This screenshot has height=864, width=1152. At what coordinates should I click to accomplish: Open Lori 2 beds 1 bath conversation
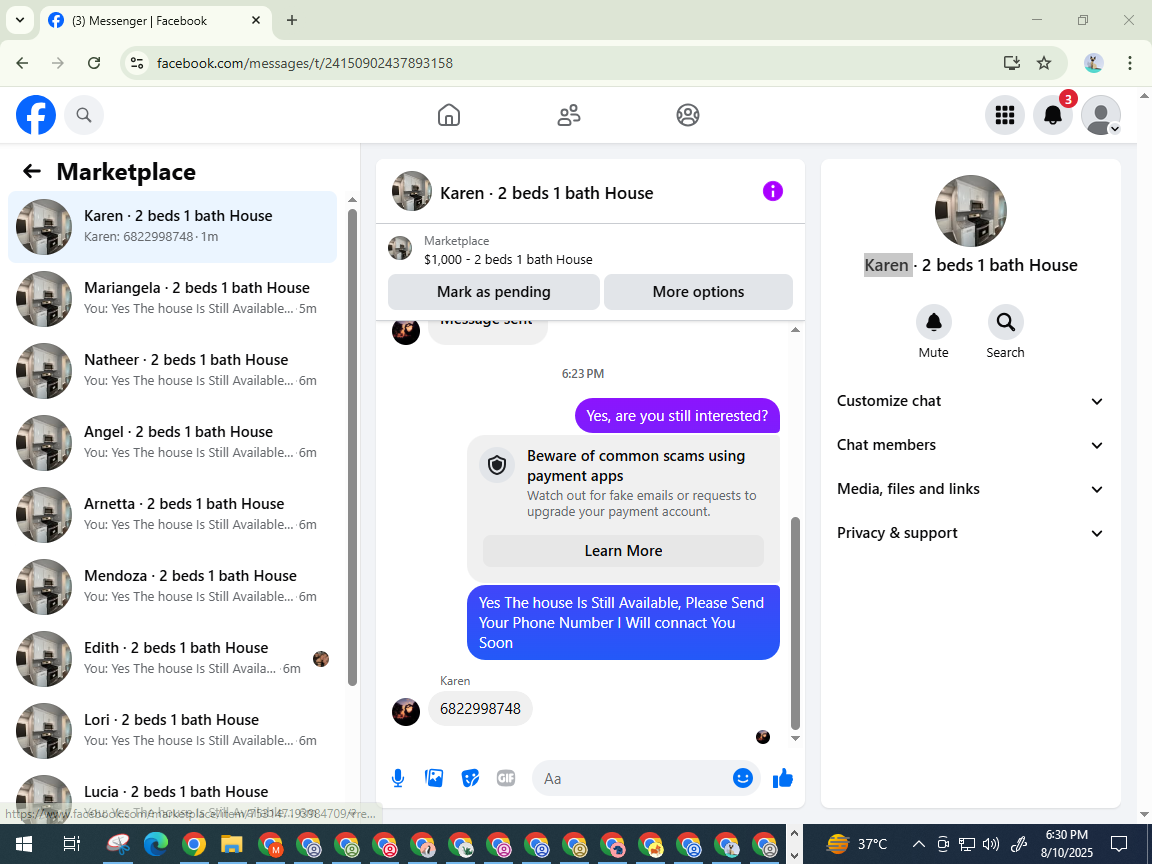point(173,731)
